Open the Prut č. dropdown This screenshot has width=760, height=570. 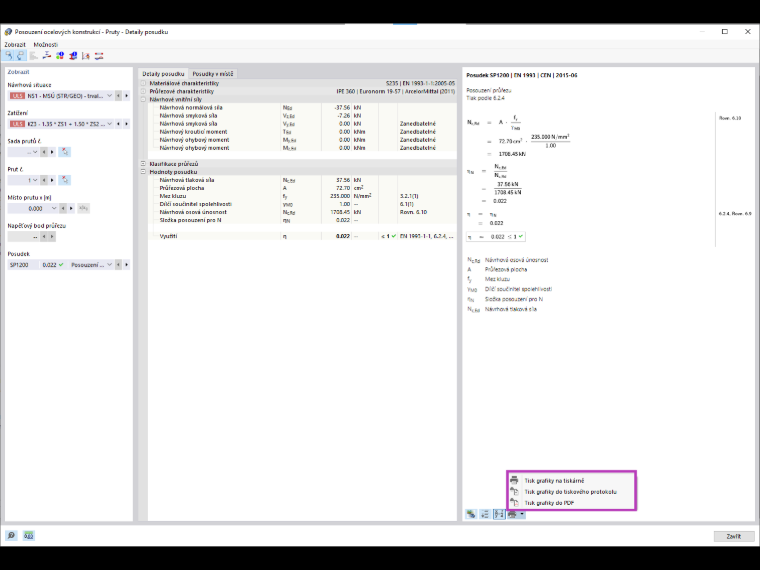click(35, 180)
